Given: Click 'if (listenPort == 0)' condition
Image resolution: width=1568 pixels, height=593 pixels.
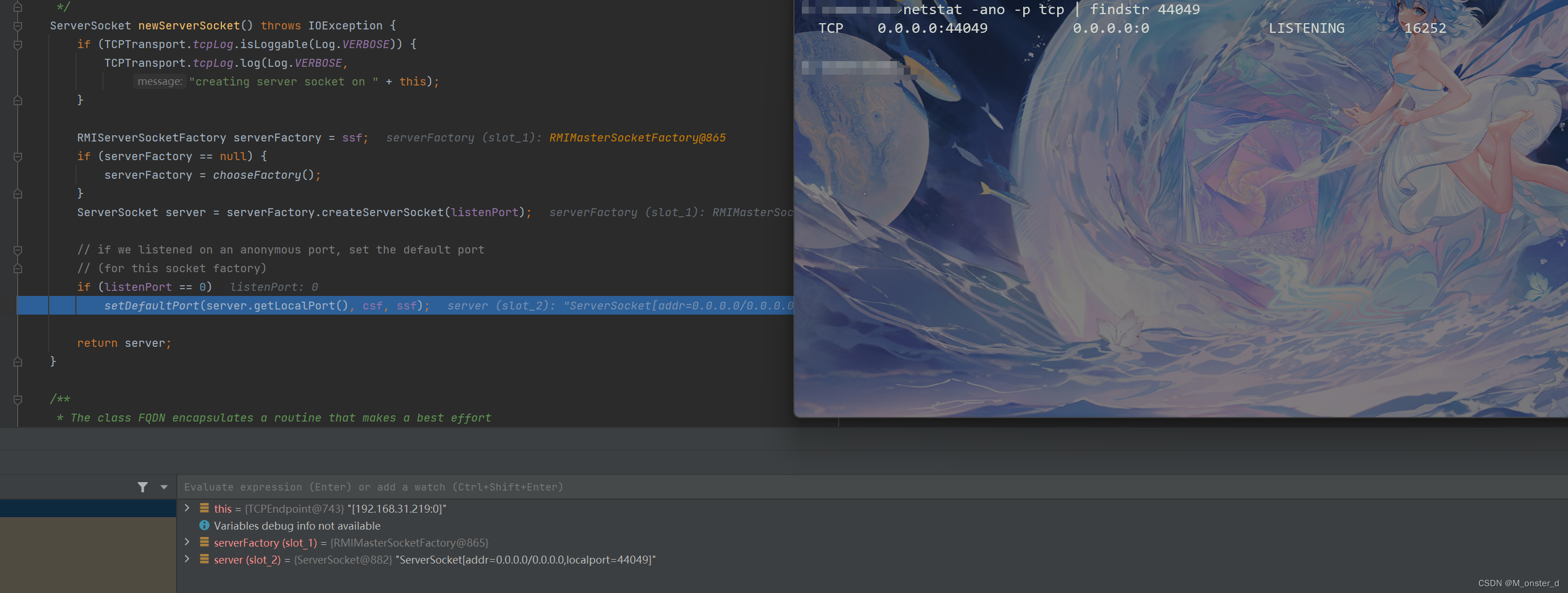Looking at the screenshot, I should 144,287.
